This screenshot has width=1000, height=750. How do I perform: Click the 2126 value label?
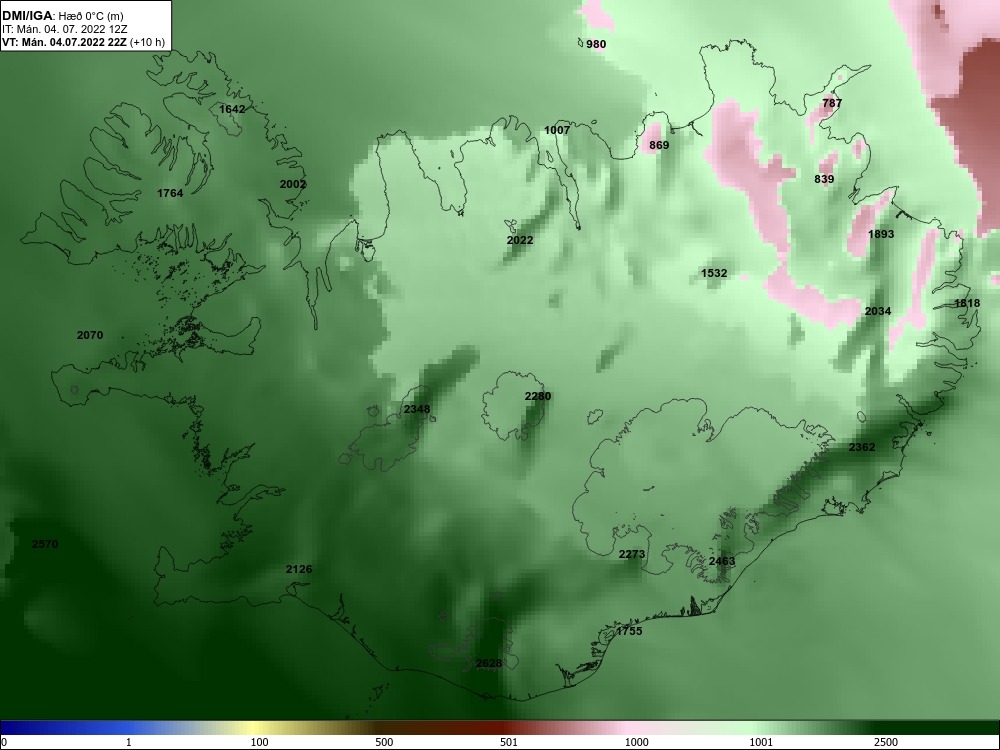click(x=299, y=569)
